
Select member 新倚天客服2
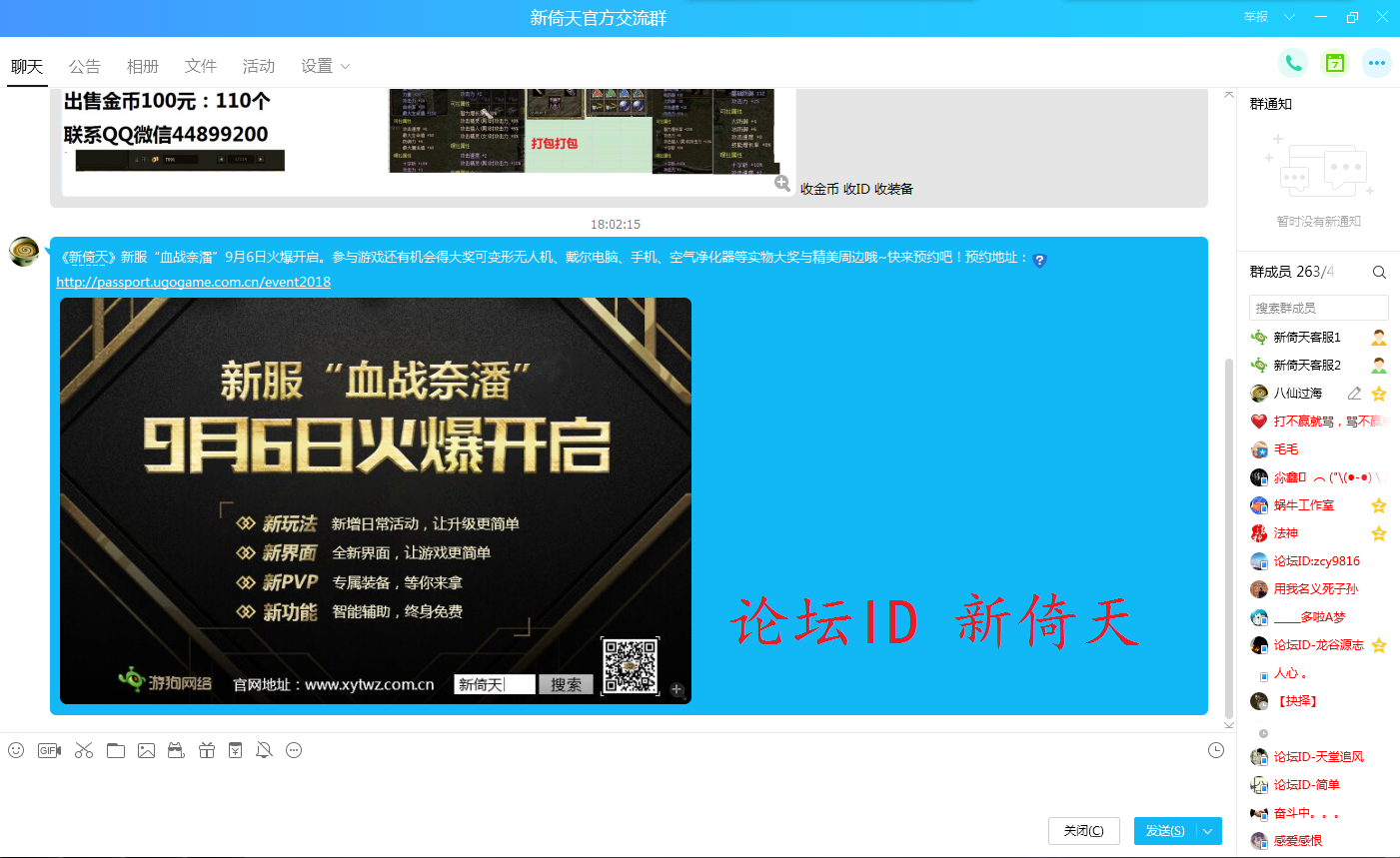(x=1318, y=366)
